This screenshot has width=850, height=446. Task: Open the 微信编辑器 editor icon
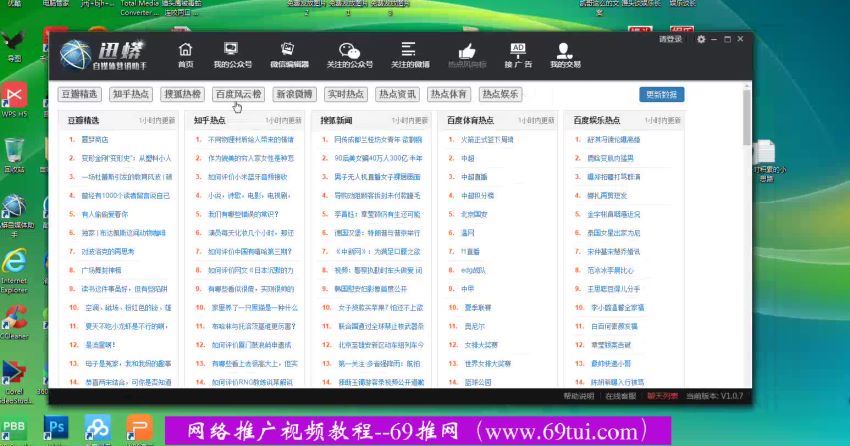click(x=289, y=55)
